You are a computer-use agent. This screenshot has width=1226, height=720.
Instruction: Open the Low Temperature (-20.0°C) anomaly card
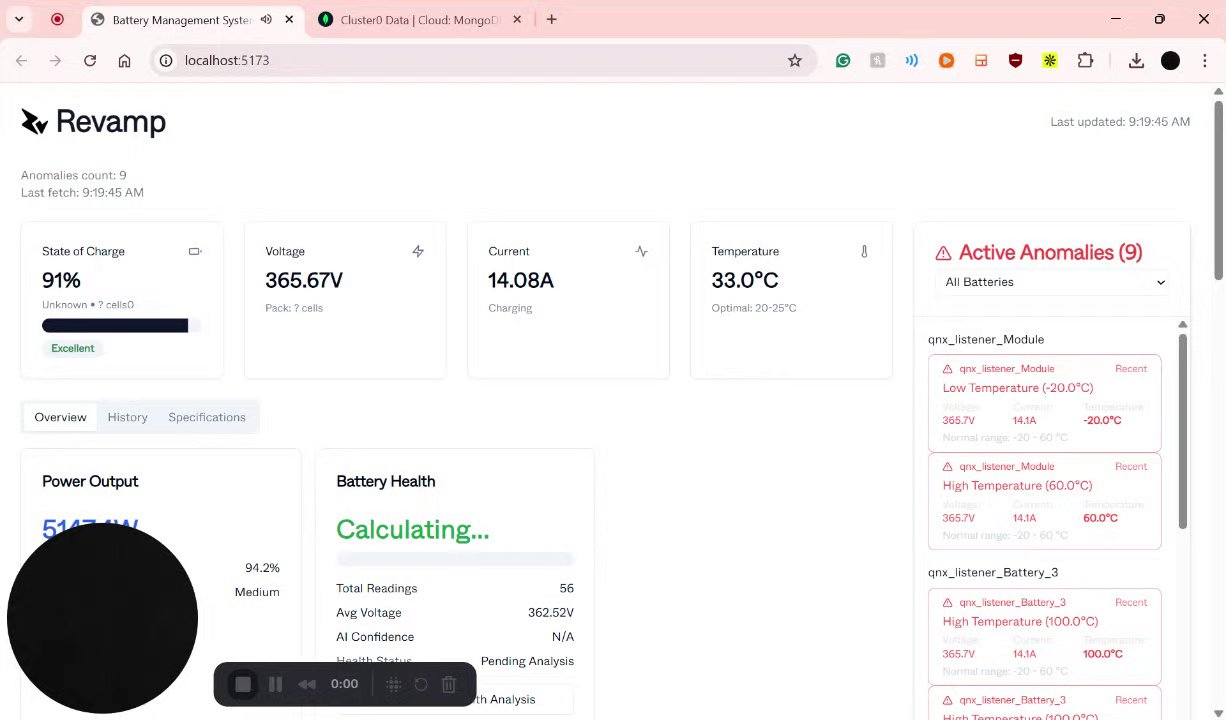[1044, 403]
